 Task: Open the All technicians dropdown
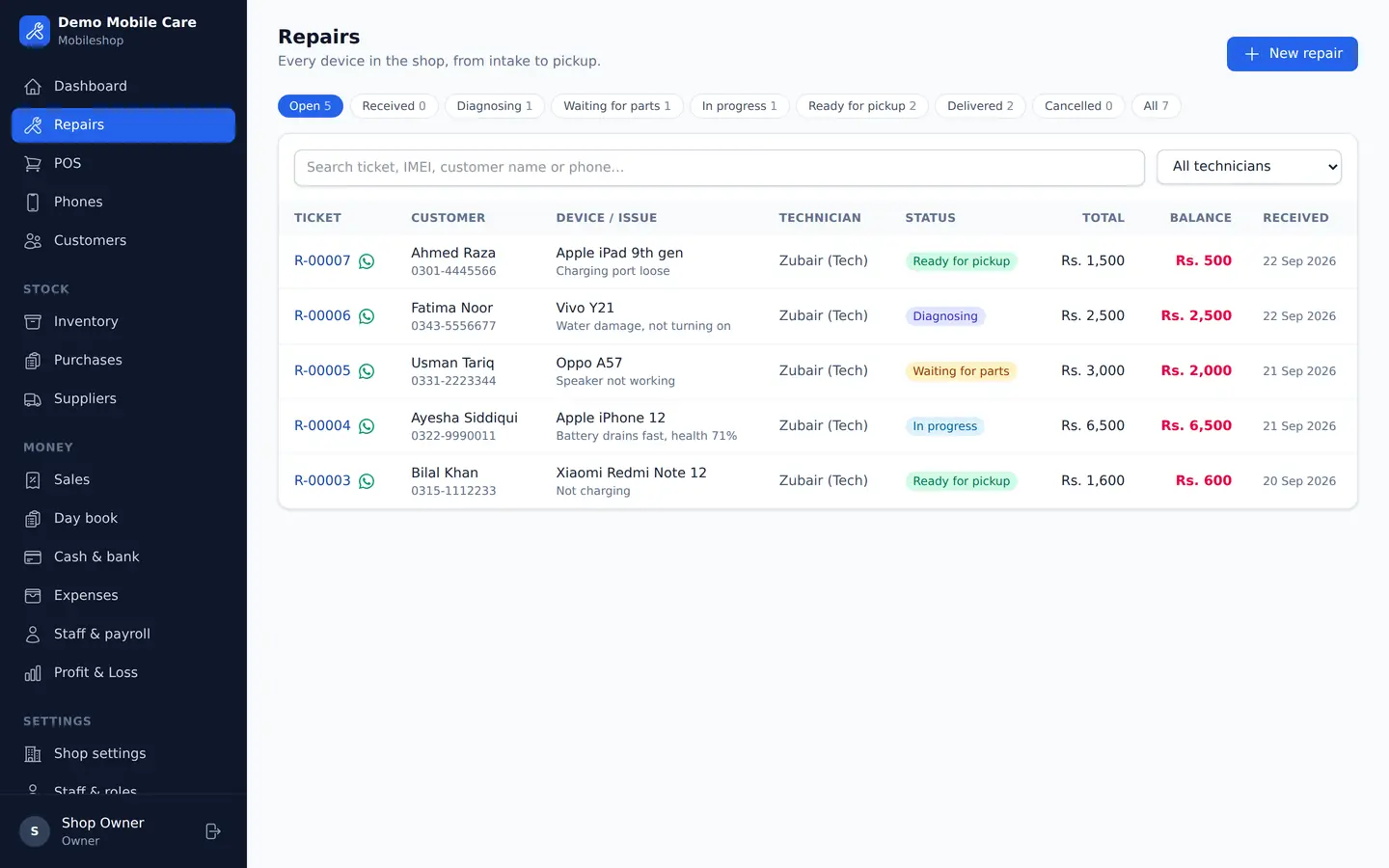[x=1249, y=167]
